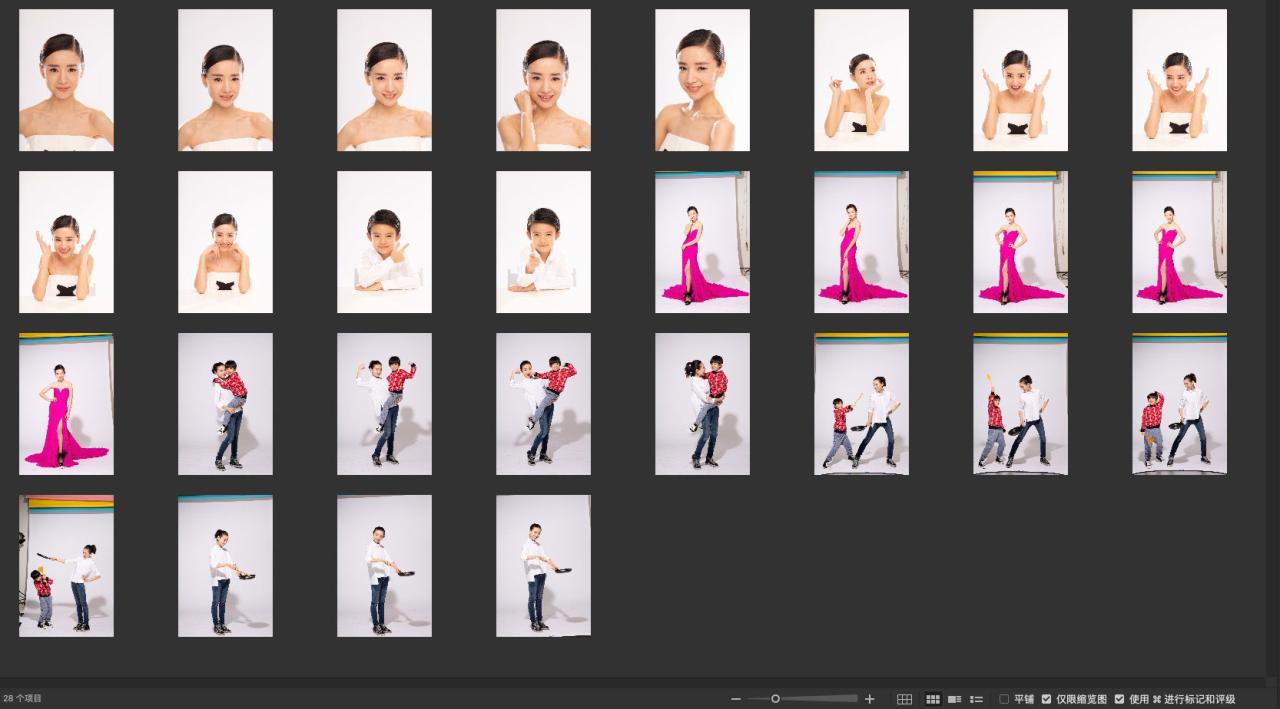1280x709 pixels.
Task: Click the plus icon to enlarge thumbnails
Action: (869, 699)
